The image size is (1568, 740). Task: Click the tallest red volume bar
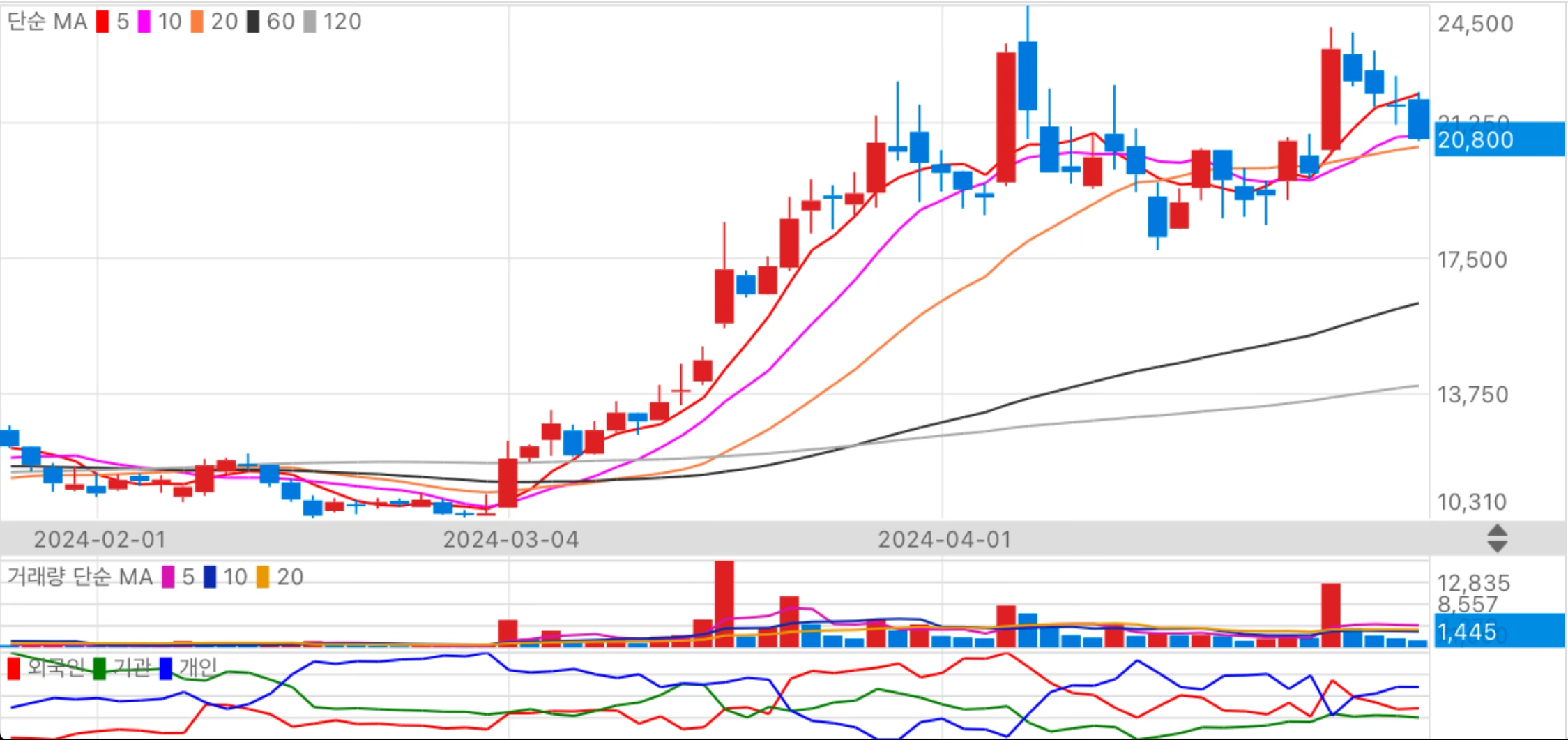[724, 604]
